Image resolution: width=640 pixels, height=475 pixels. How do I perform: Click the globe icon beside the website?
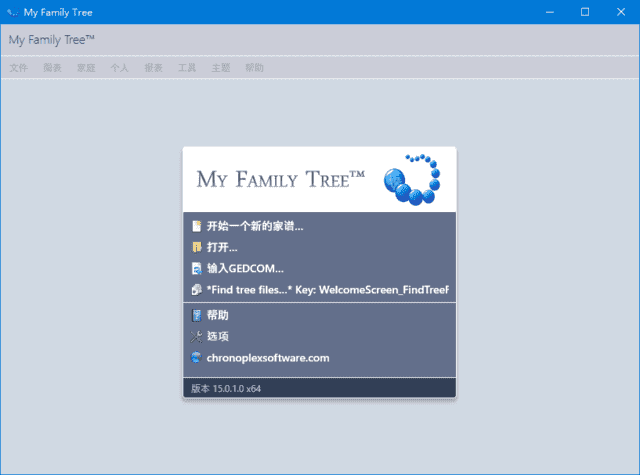pyautogui.click(x=197, y=357)
